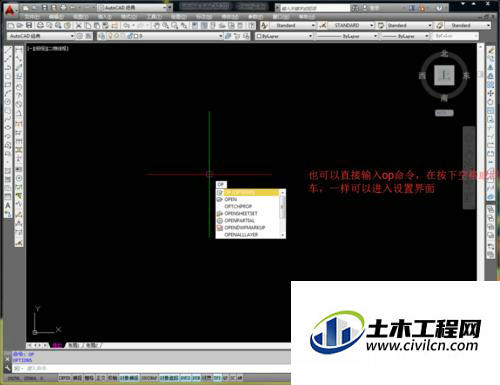Click Layer Previous icon
Viewport: 500px width, 385px height.
237,36
